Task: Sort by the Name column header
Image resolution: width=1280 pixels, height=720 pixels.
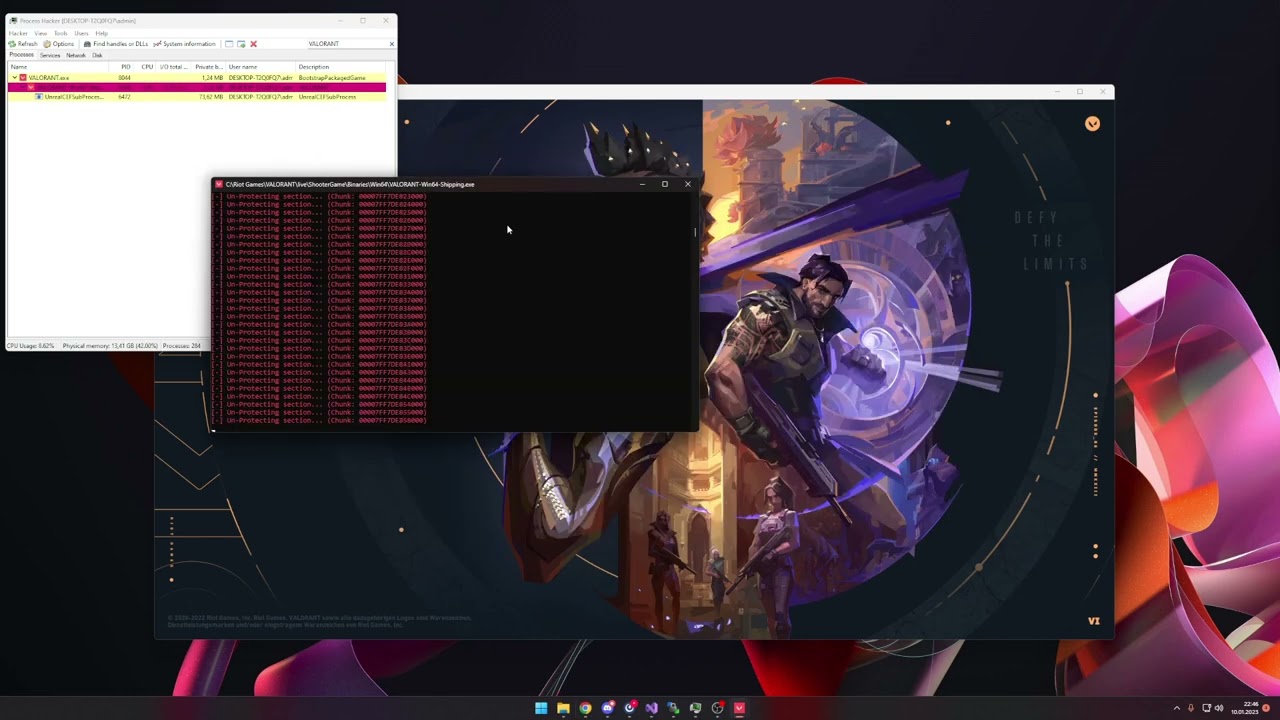Action: pyautogui.click(x=60, y=67)
